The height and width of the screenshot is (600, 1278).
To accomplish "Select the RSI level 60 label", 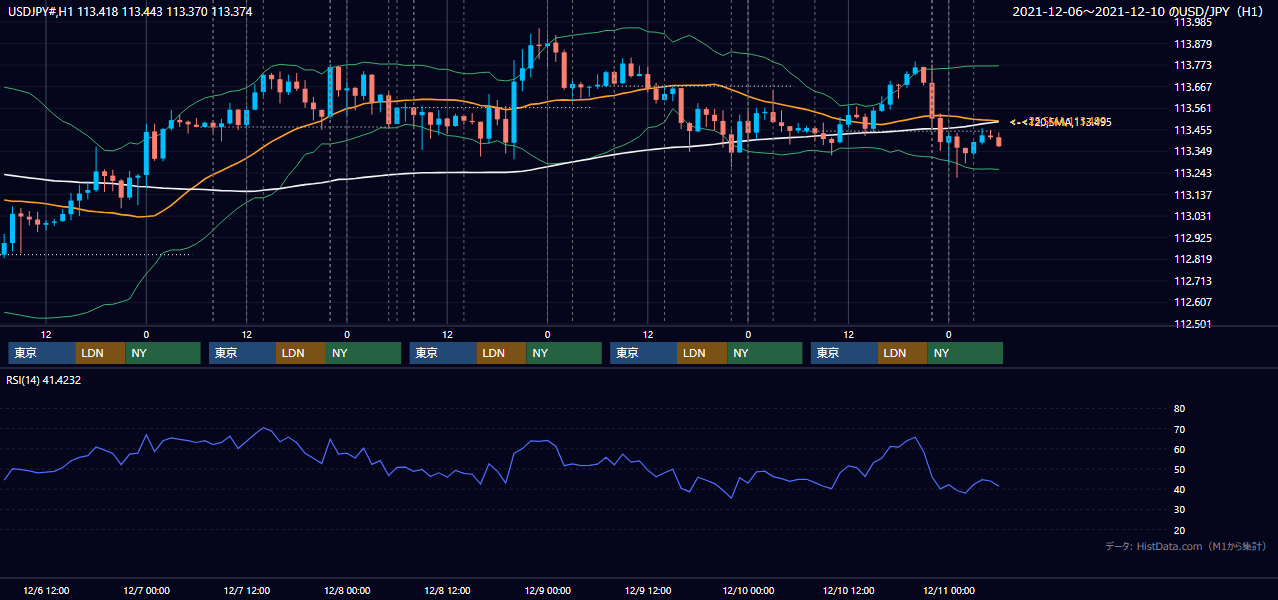I will (1179, 449).
